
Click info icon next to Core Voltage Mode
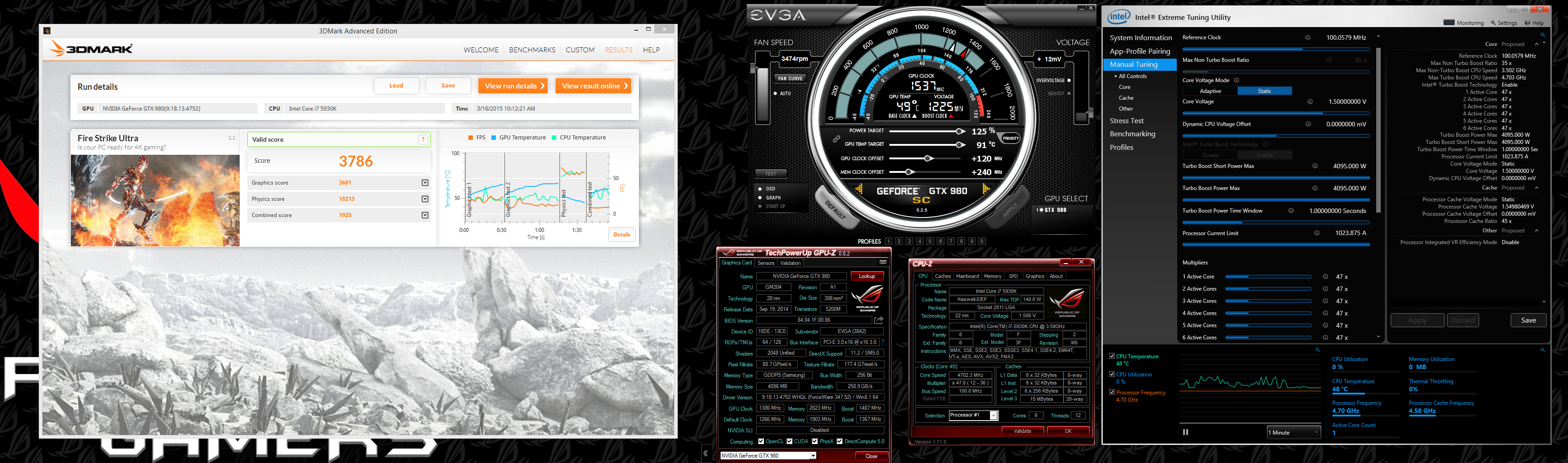pyautogui.click(x=1237, y=80)
